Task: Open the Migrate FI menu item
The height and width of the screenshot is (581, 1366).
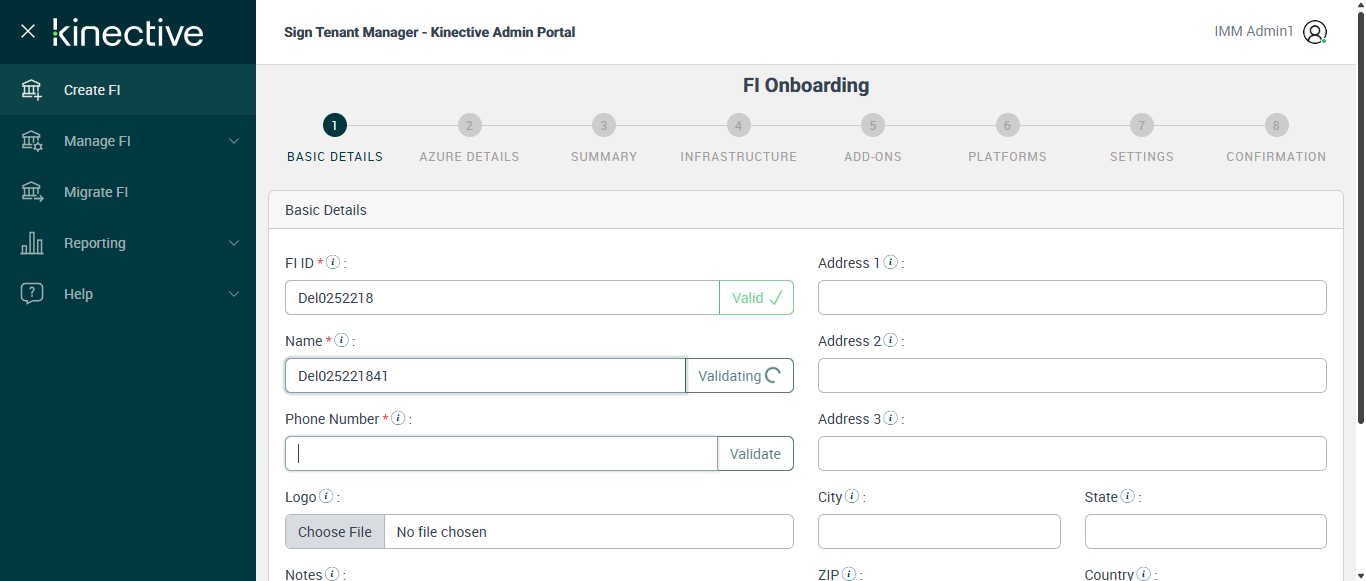Action: coord(96,192)
